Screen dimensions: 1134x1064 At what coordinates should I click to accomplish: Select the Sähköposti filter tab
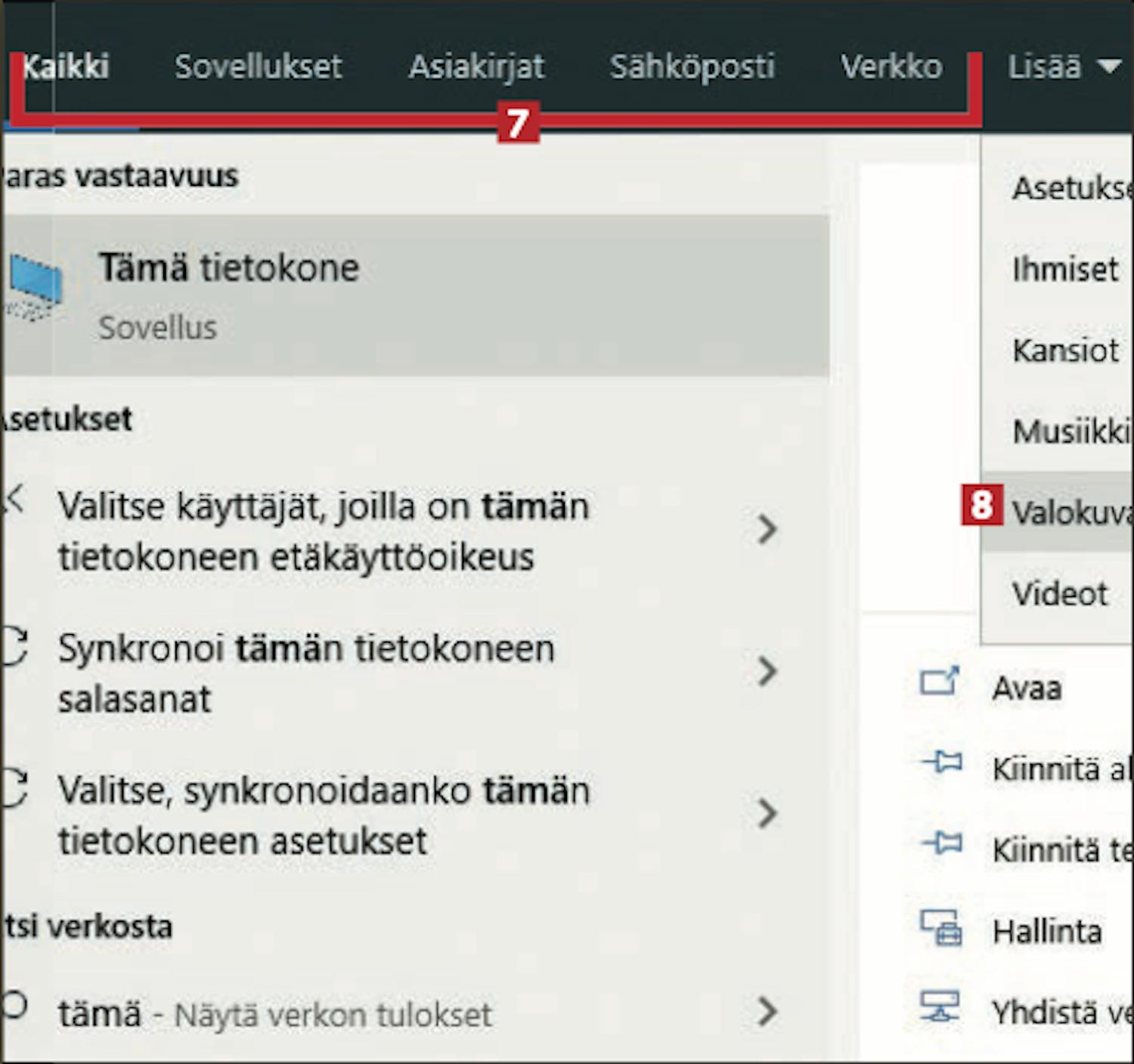point(692,67)
